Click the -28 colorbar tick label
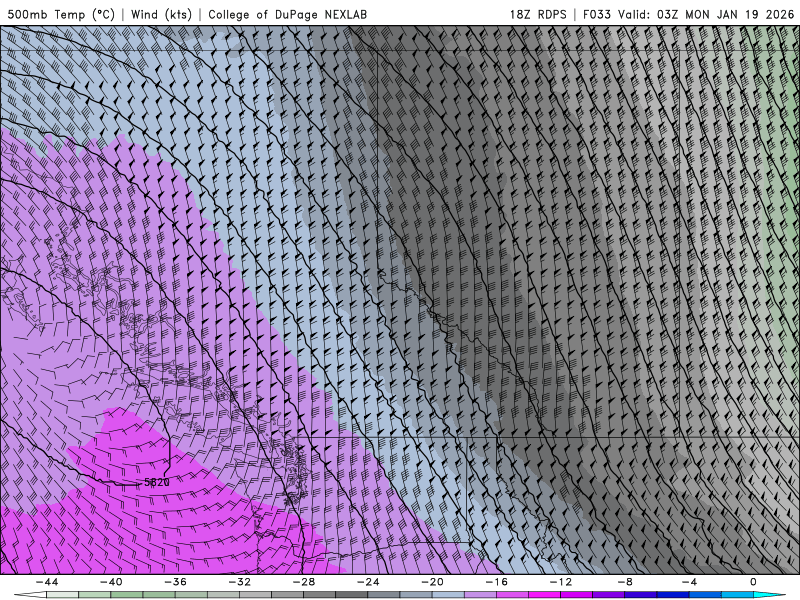 click(x=304, y=582)
